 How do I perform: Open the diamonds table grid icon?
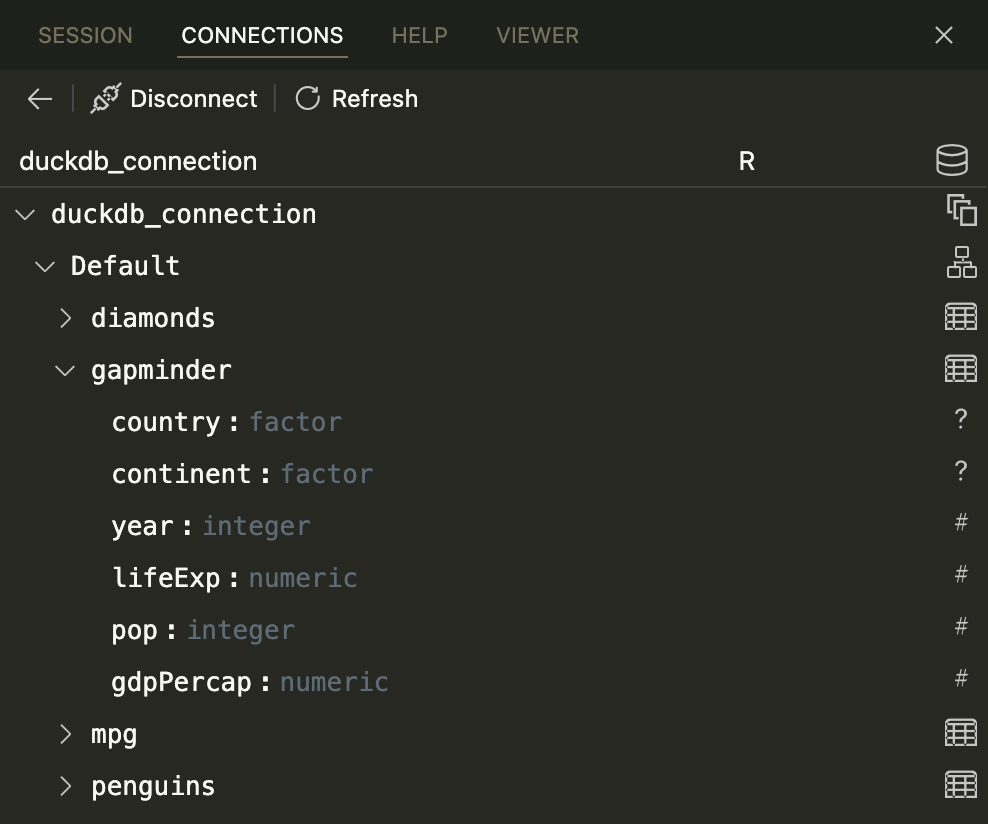coord(961,316)
